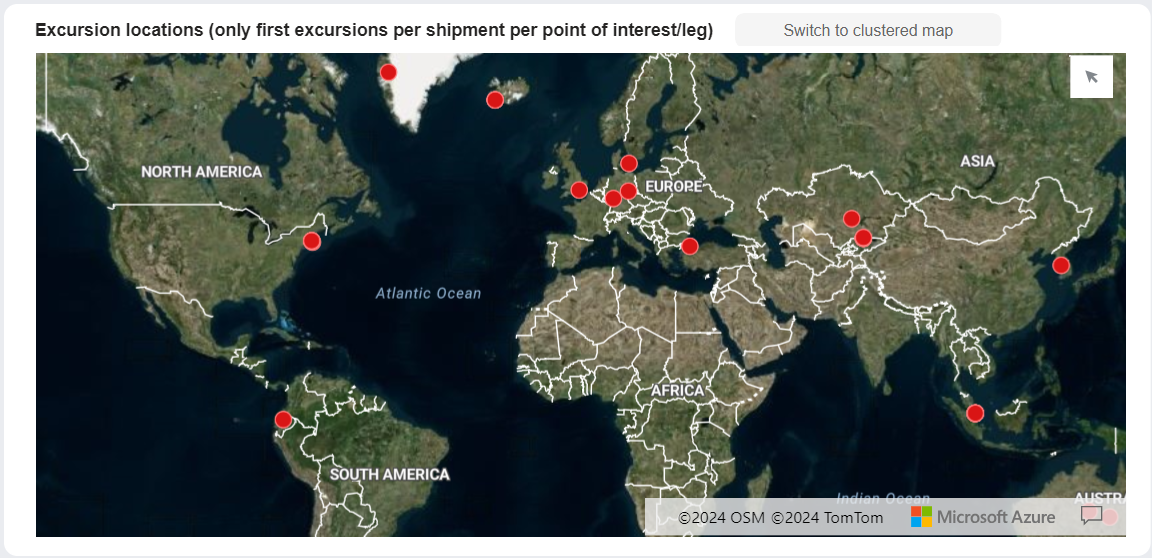Click the ©2024 TomTom attribution text
Viewport: 1152px width, 558px height.
pos(827,518)
